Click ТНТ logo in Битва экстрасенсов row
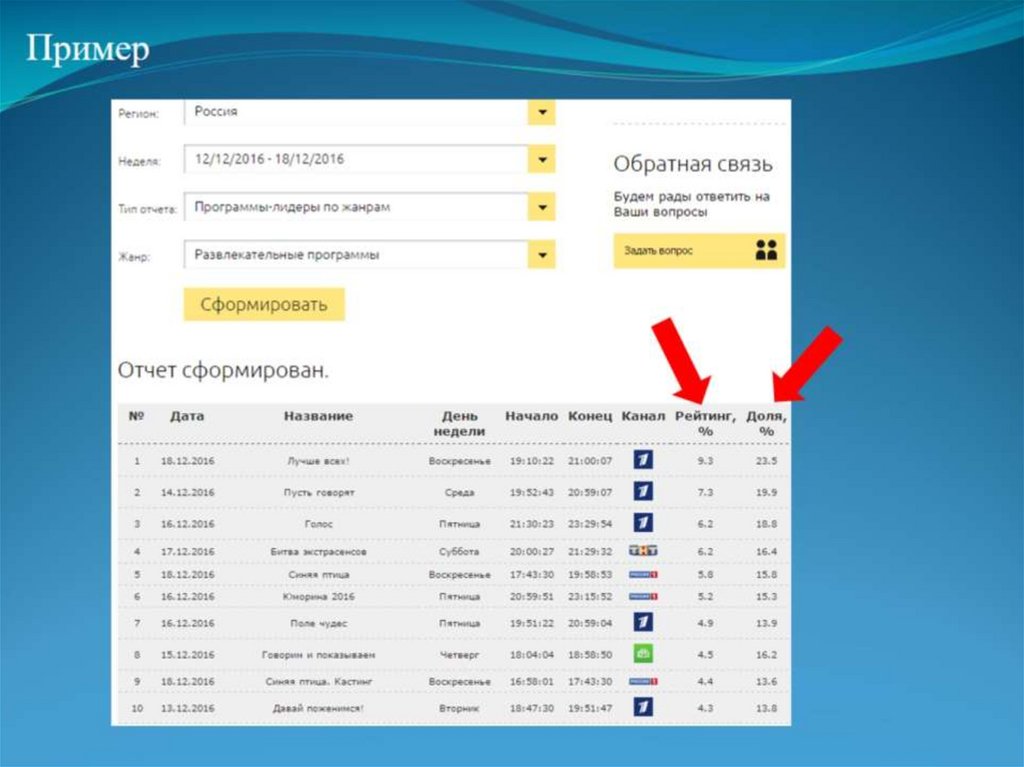This screenshot has height=767, width=1024. 643,551
